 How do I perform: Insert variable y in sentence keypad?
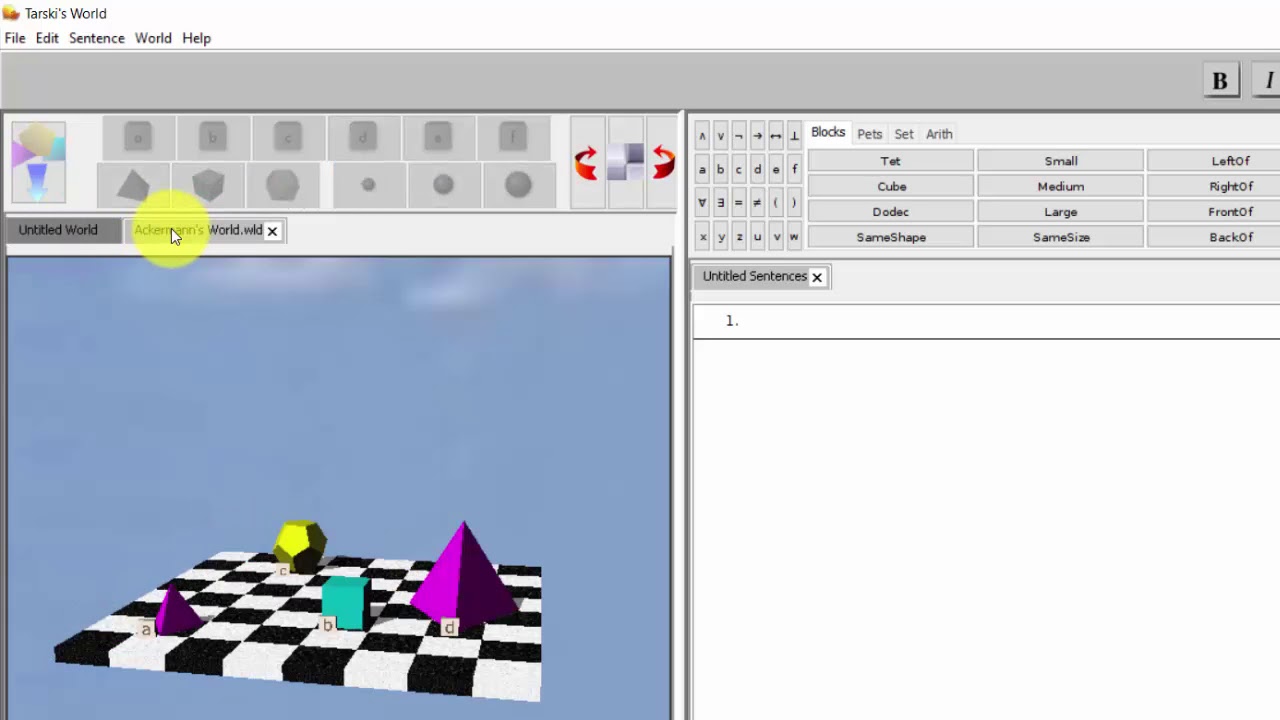[720, 237]
